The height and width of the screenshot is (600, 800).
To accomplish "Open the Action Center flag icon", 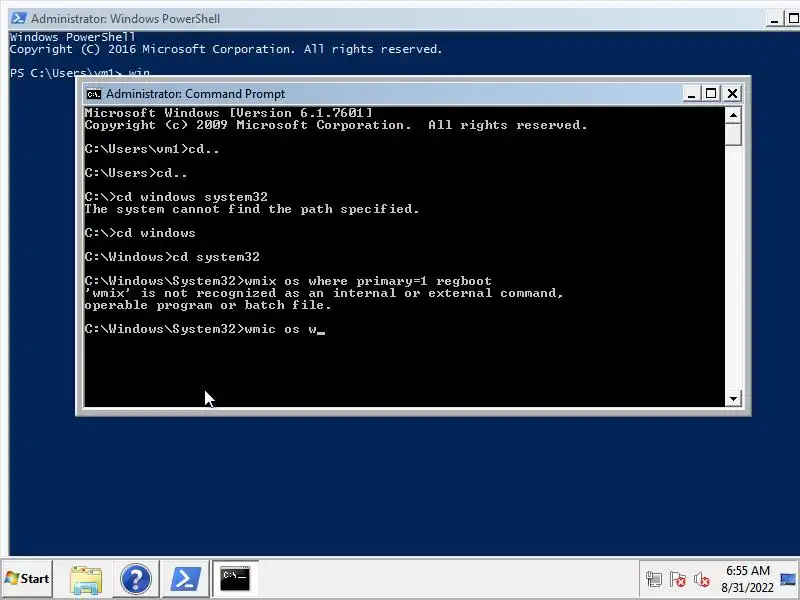I will [x=678, y=579].
